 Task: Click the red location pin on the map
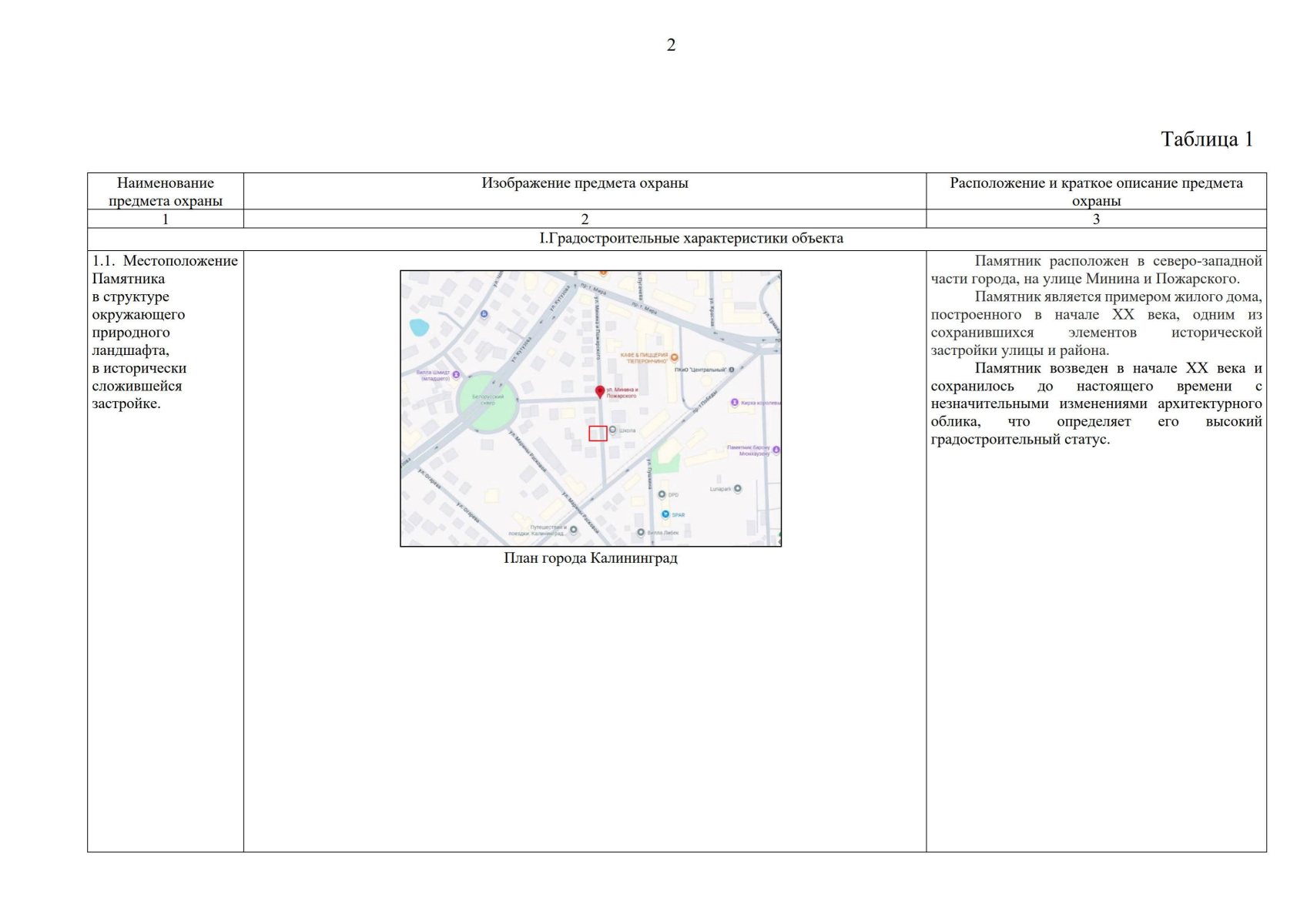pos(600,392)
